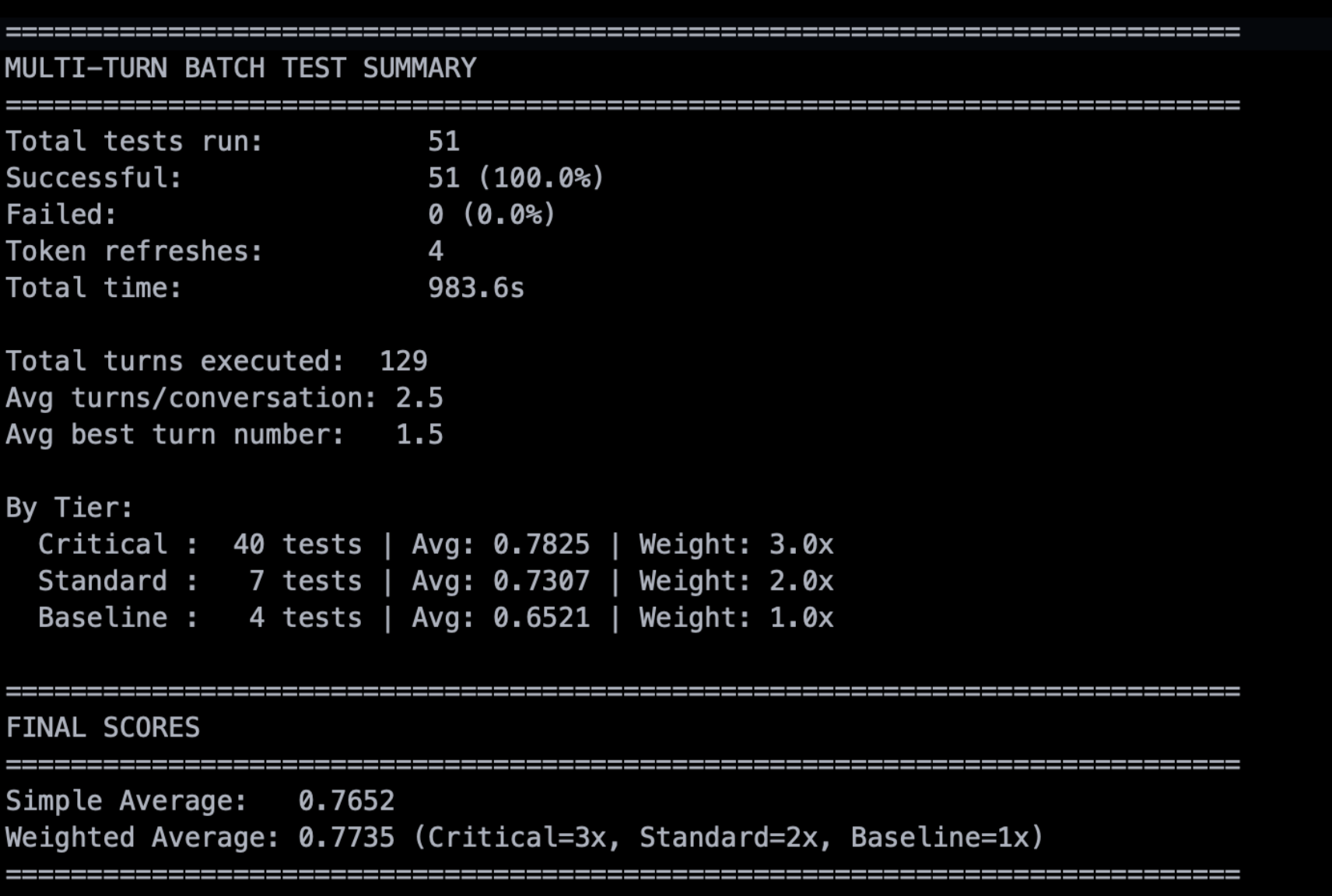Select the Total turns executed value 129
The width and height of the screenshot is (1332, 896).
(x=403, y=362)
